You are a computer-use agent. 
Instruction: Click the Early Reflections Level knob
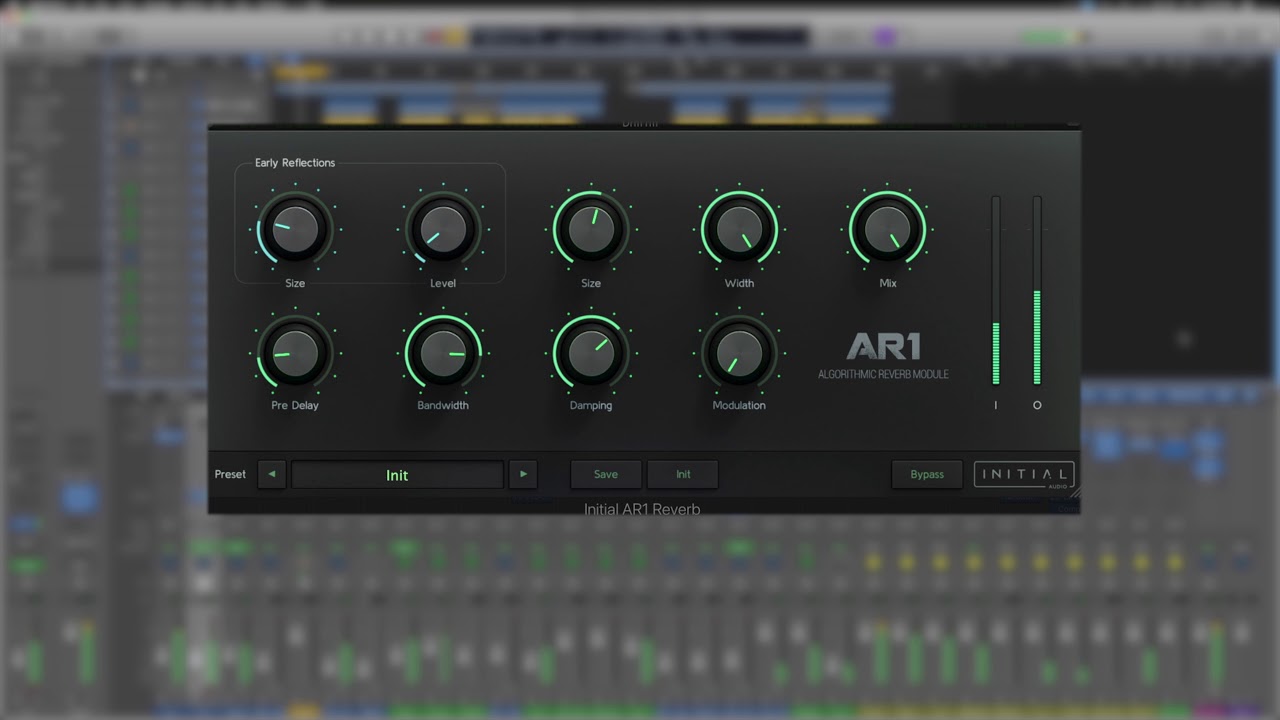tap(443, 229)
